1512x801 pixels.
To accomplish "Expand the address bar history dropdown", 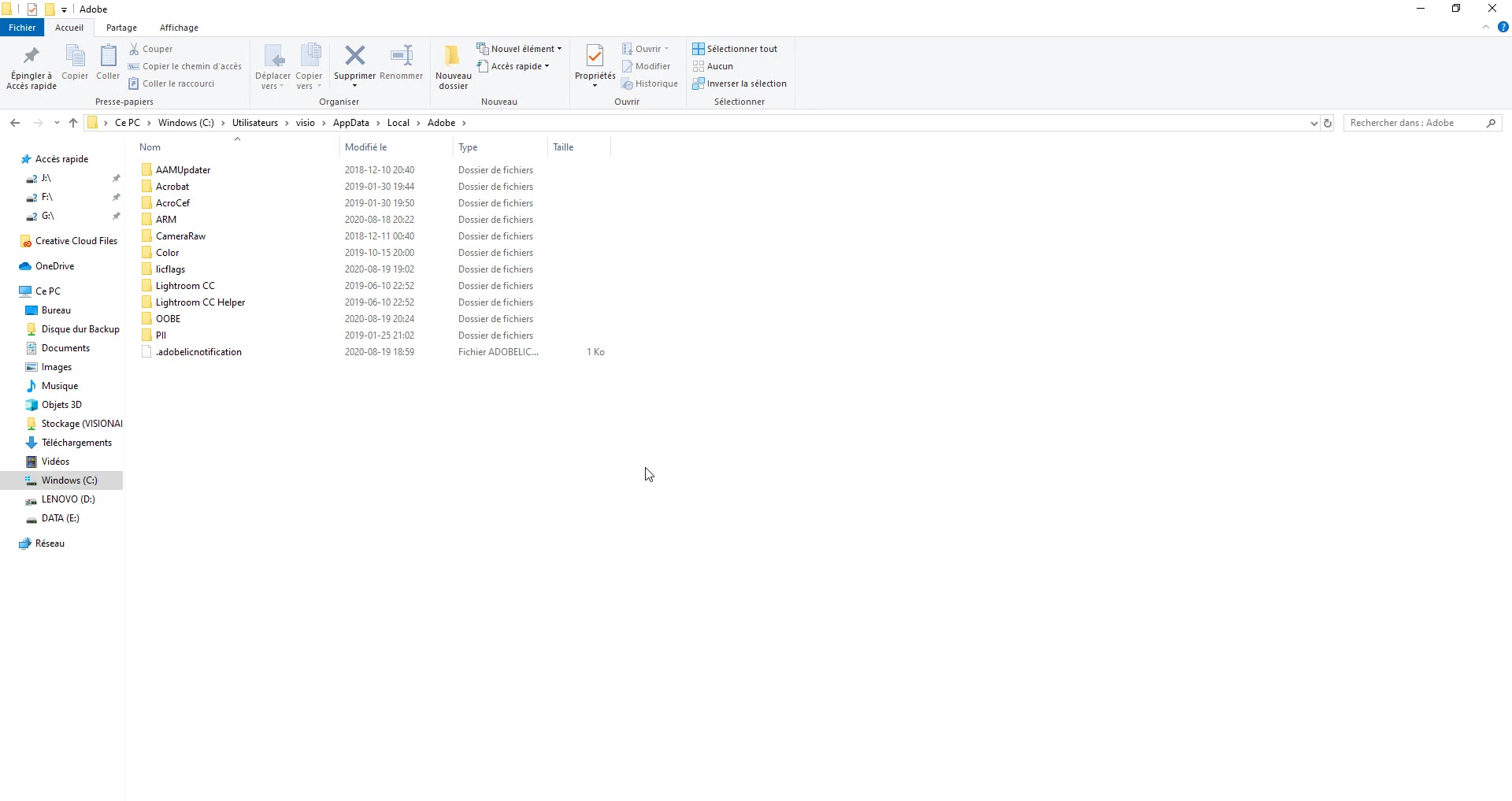I will point(1314,123).
